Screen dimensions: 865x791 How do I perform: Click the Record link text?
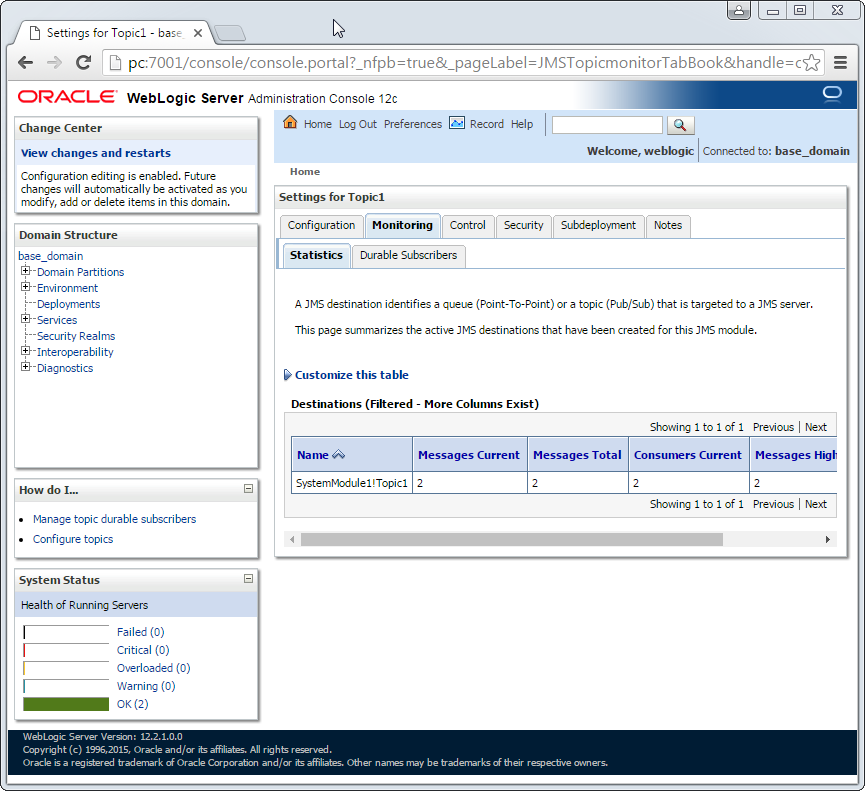tap(487, 124)
